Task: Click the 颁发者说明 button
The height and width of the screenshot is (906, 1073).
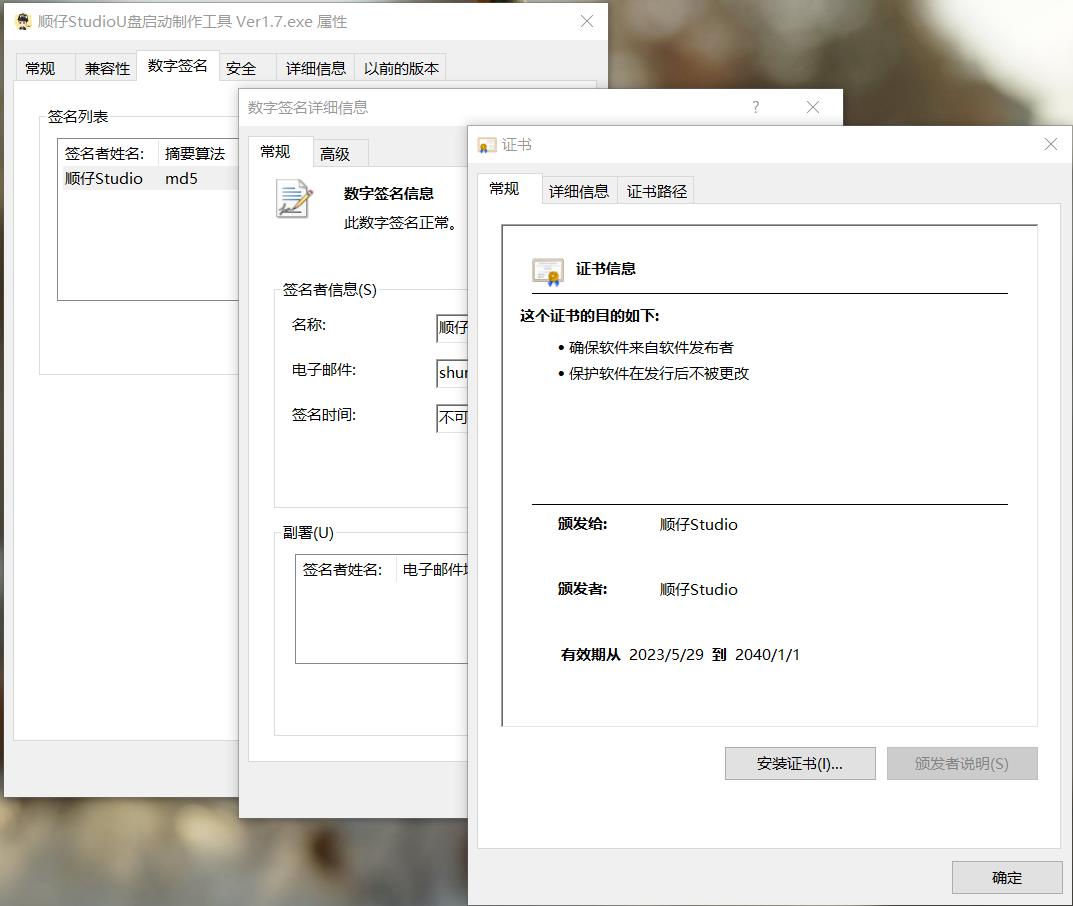Action: 962,763
